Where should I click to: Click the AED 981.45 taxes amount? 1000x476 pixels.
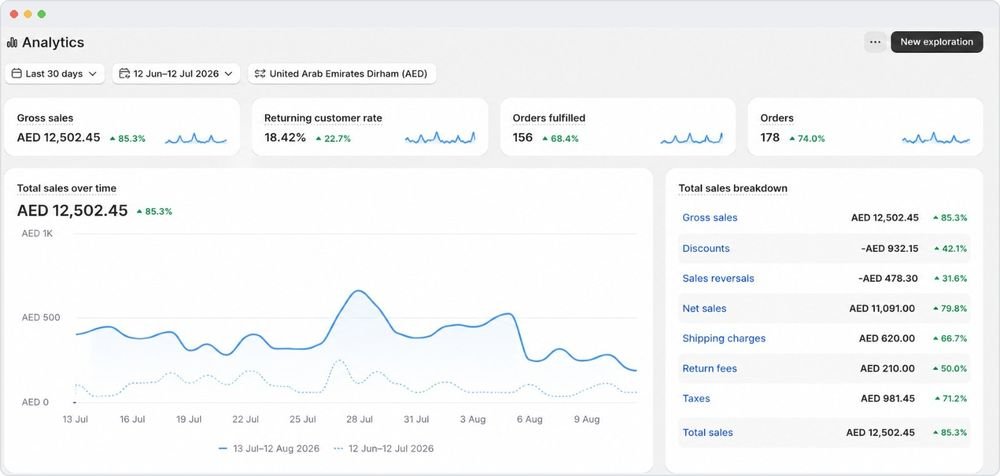888,398
